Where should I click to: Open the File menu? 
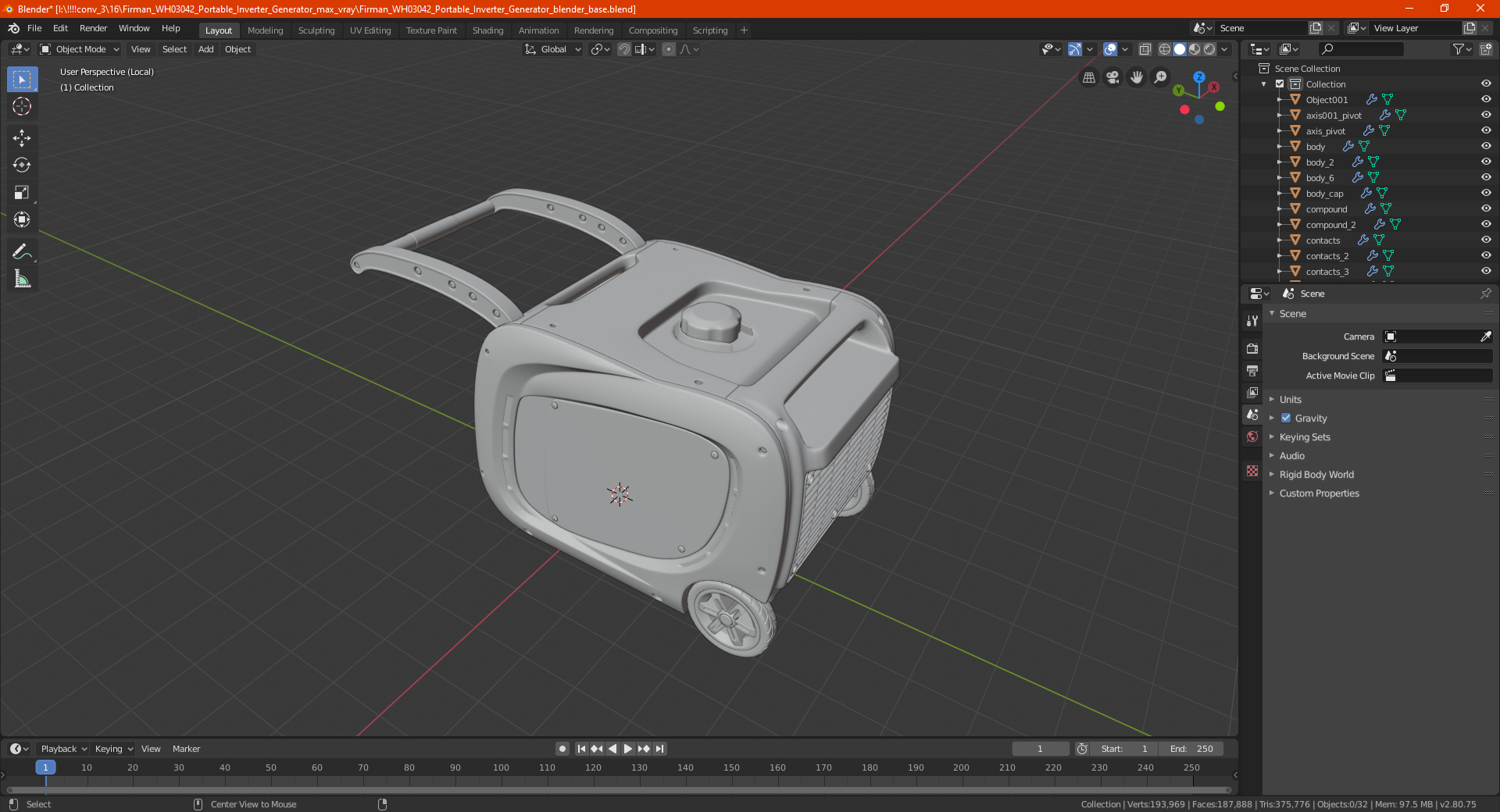(34, 28)
